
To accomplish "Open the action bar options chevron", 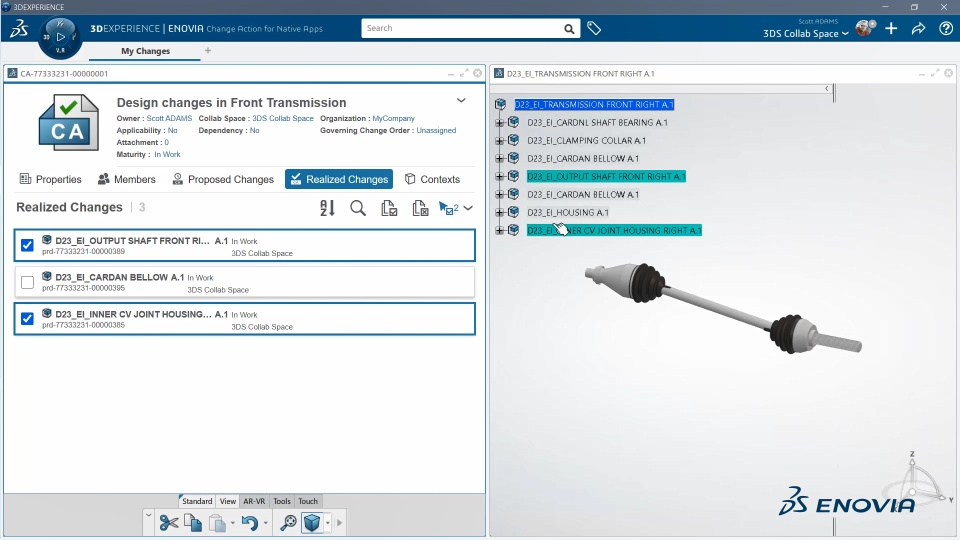I will [148, 516].
